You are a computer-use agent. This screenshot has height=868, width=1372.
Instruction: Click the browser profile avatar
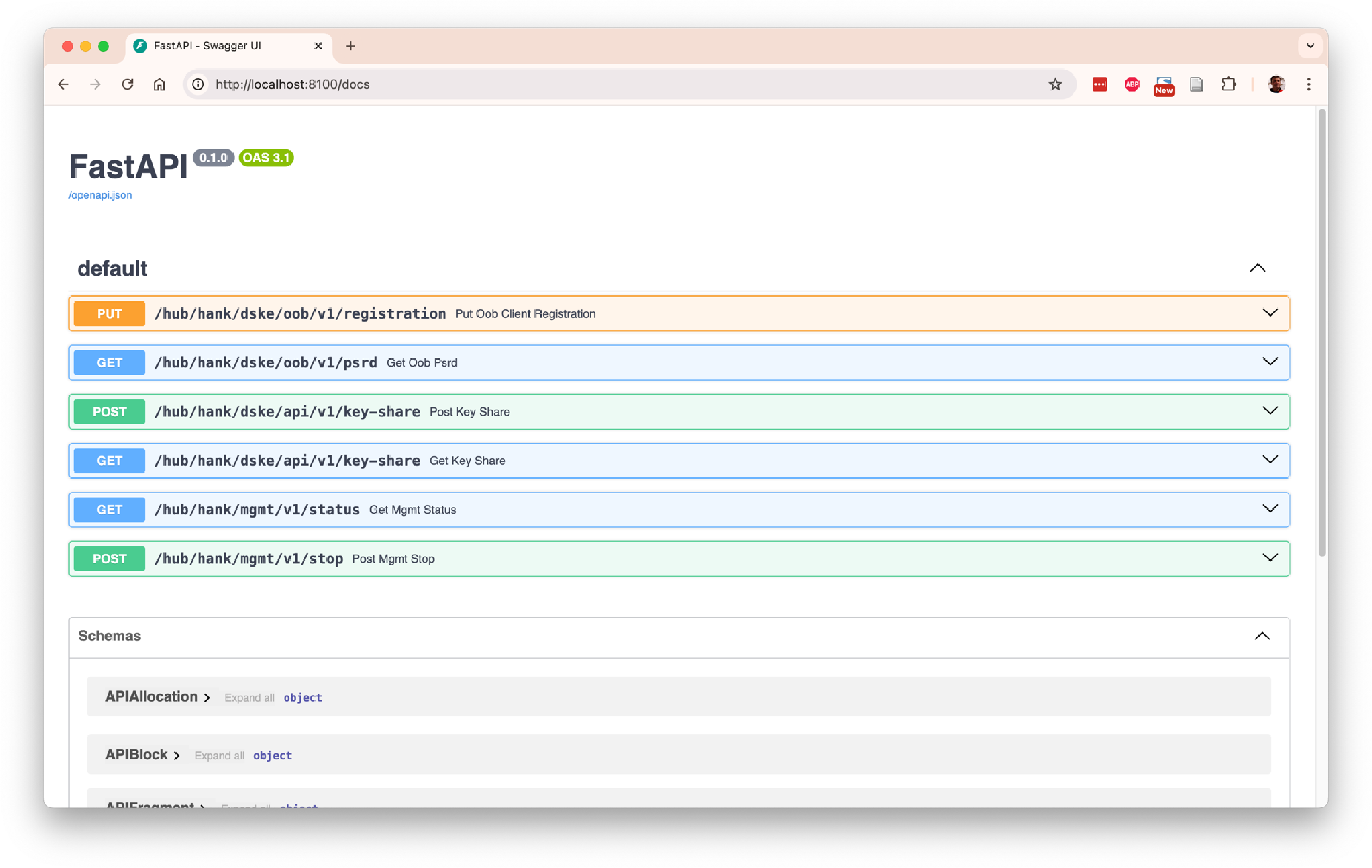tap(1276, 84)
